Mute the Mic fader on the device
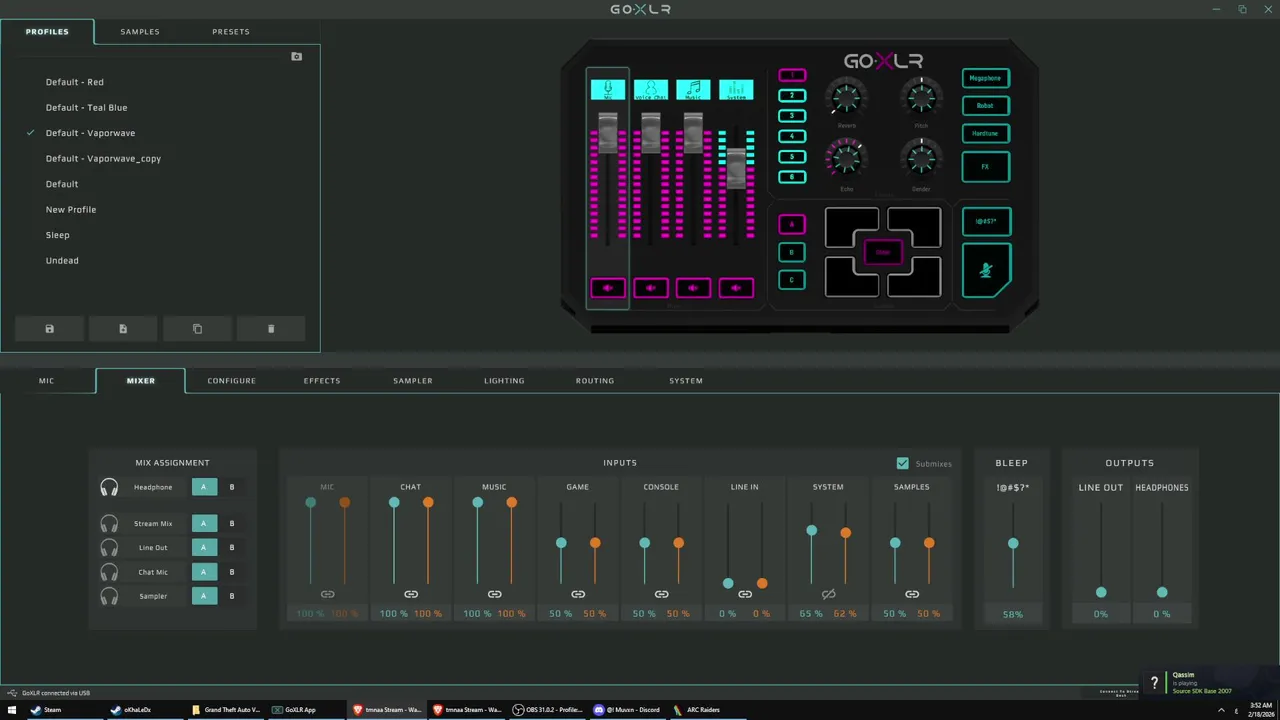Viewport: 1280px width, 720px height. point(607,288)
